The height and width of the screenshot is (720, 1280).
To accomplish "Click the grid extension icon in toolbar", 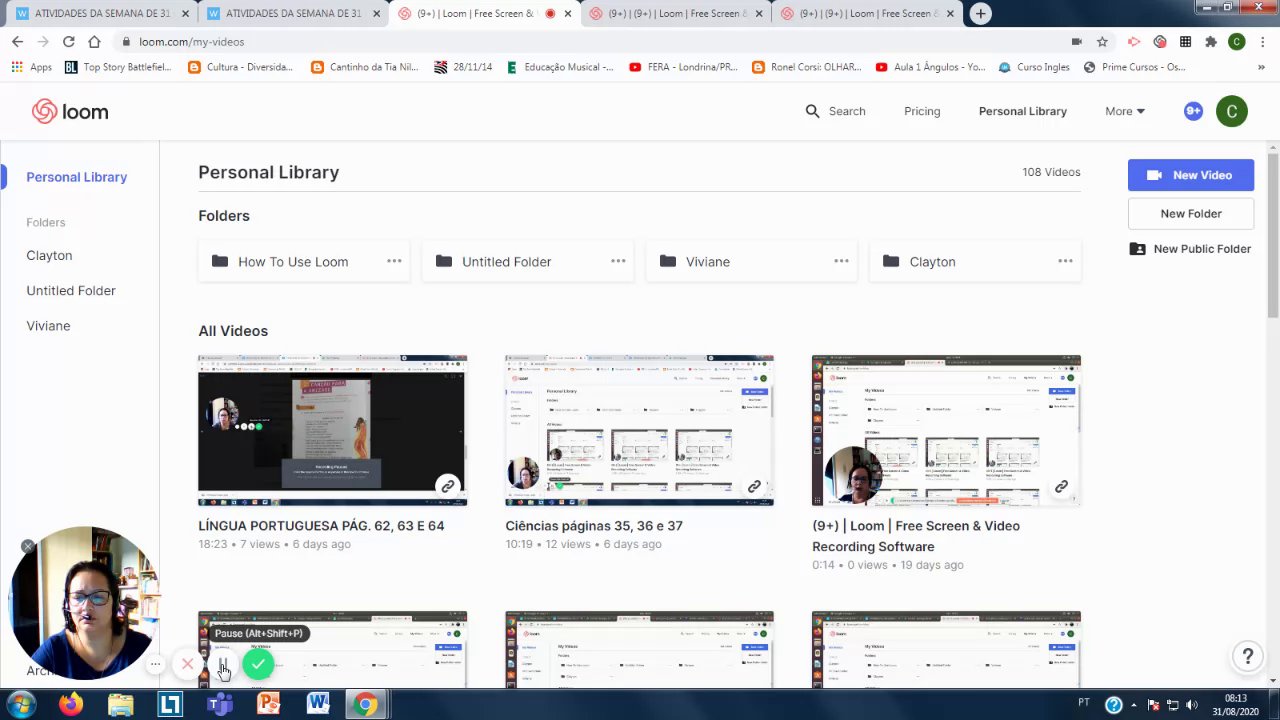I will point(1185,42).
